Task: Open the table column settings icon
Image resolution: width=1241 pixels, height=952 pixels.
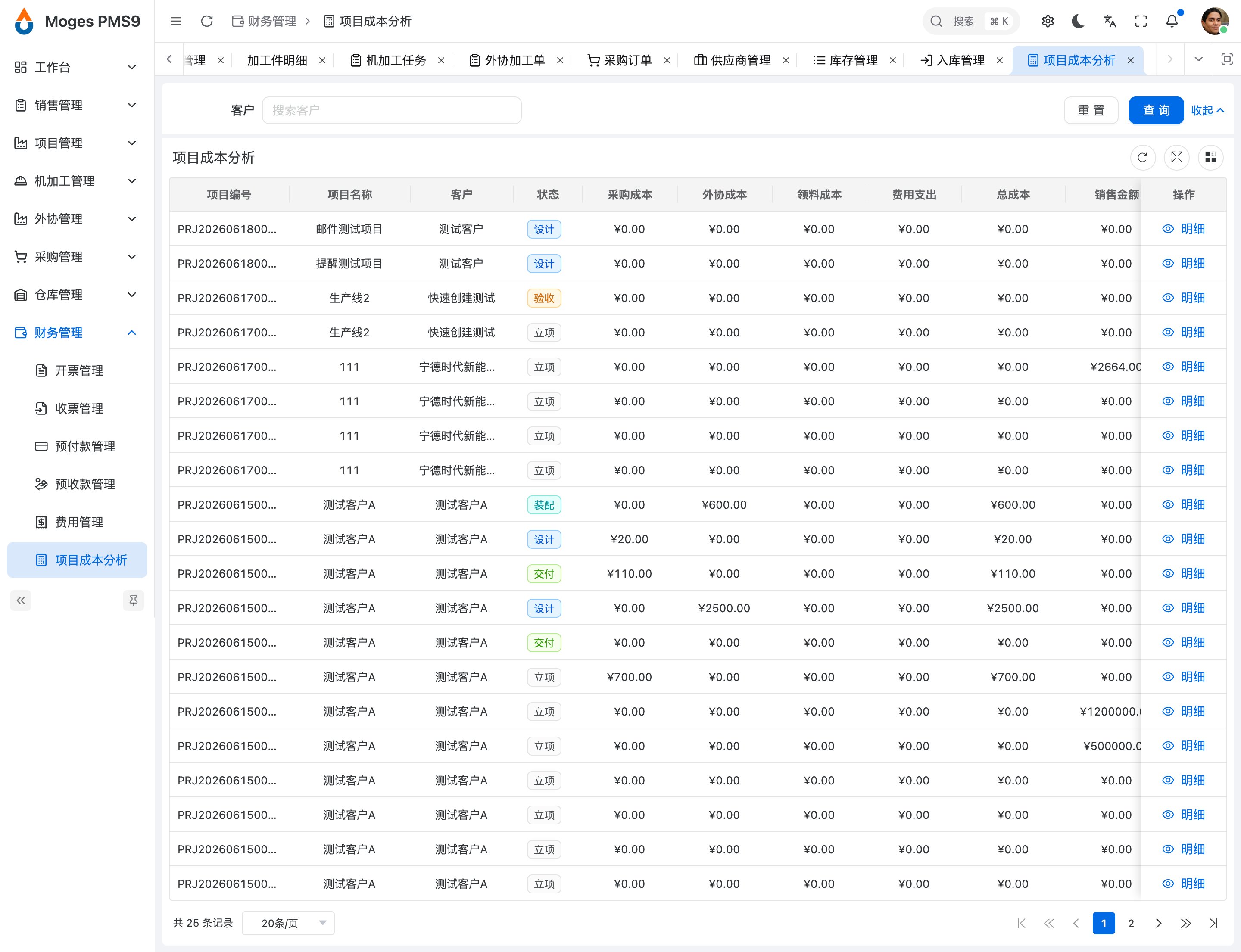Action: coord(1211,157)
